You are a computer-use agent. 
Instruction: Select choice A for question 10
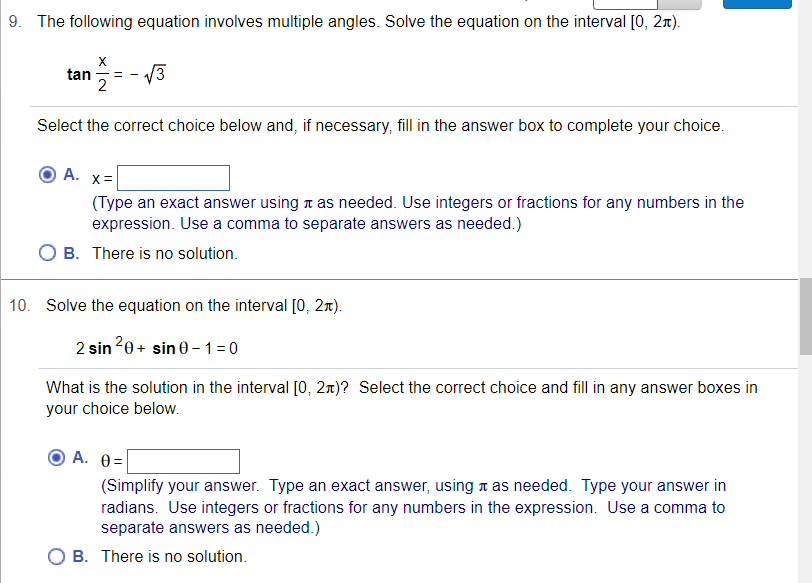(x=57, y=456)
